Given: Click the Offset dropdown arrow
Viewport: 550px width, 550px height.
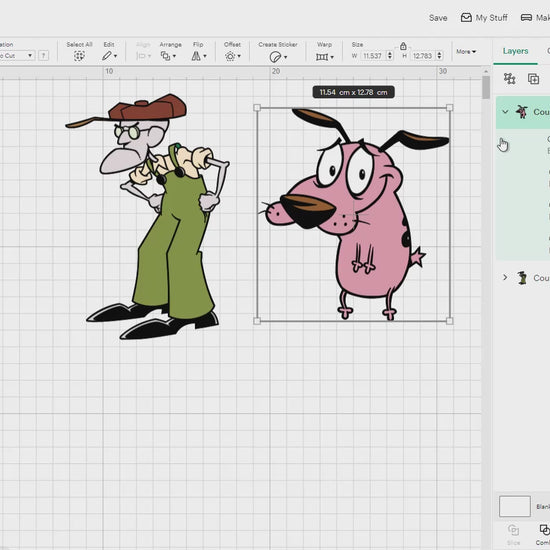Looking at the screenshot, I should [239, 56].
